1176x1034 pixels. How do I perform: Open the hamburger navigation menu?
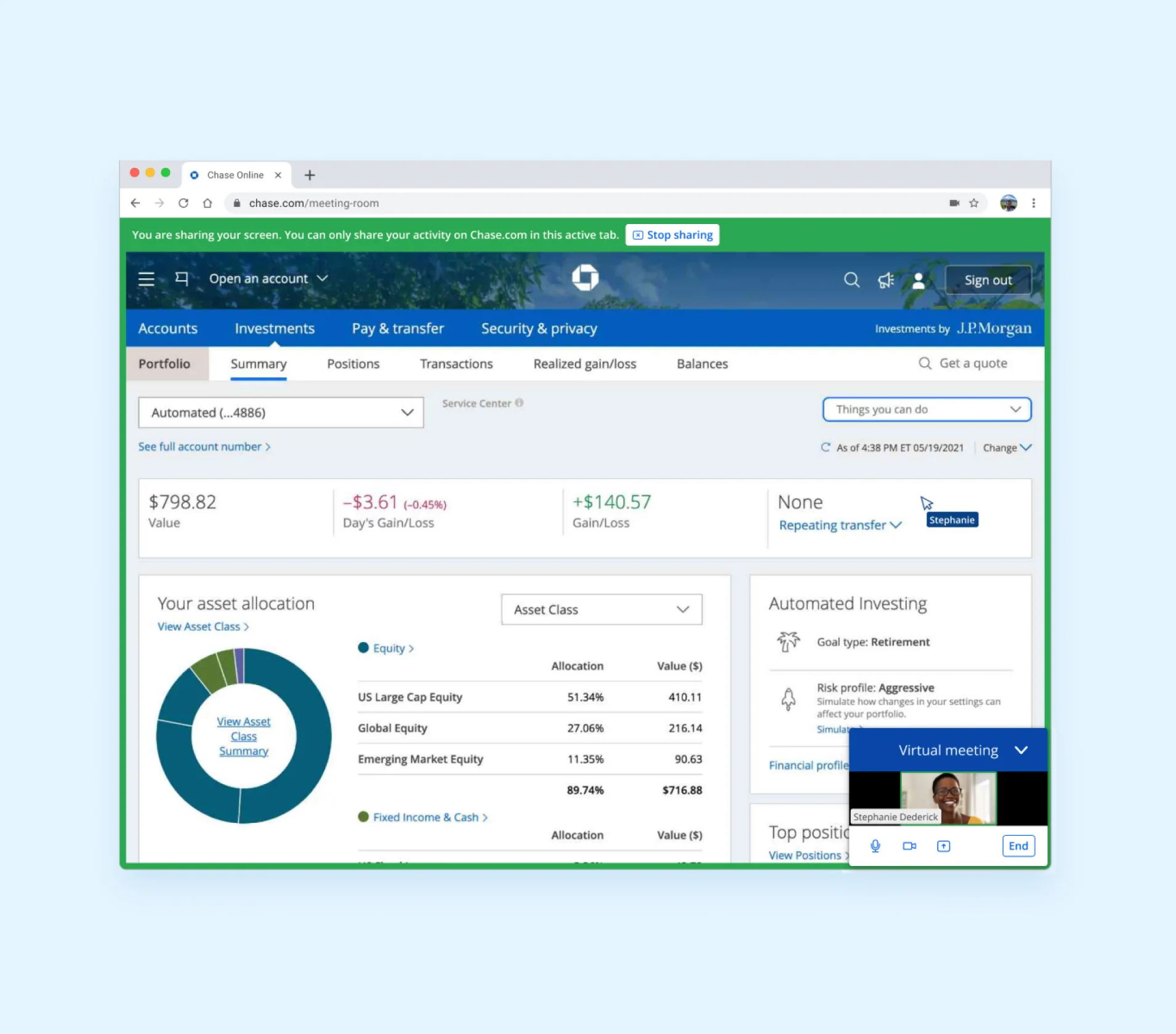coord(146,279)
